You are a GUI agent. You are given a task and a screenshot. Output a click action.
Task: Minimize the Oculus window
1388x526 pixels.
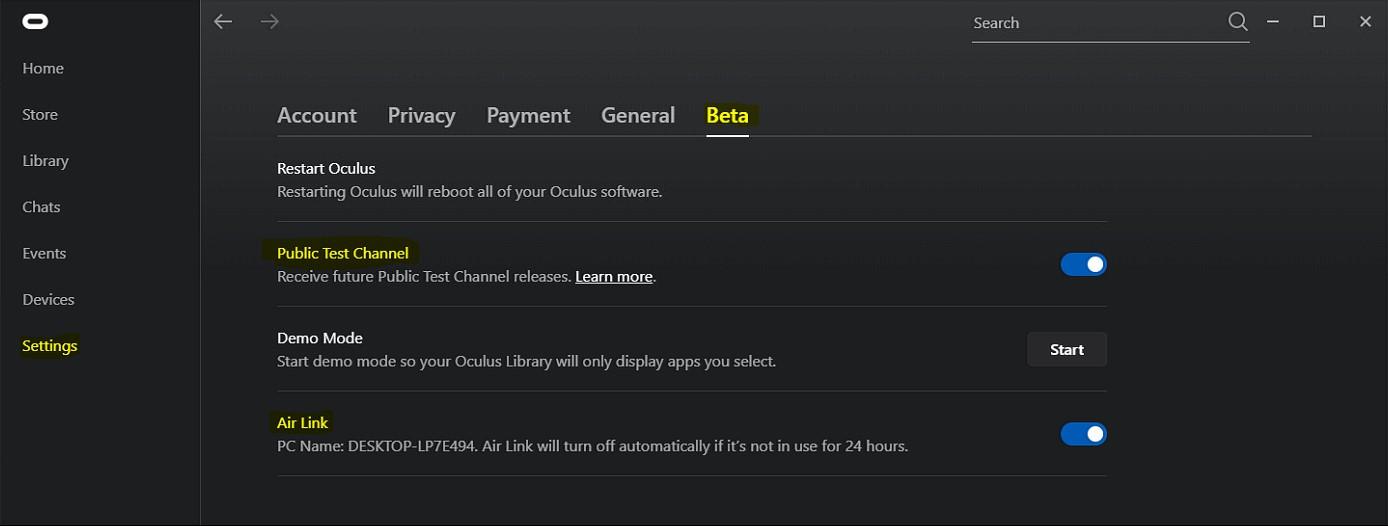[x=1273, y=21]
